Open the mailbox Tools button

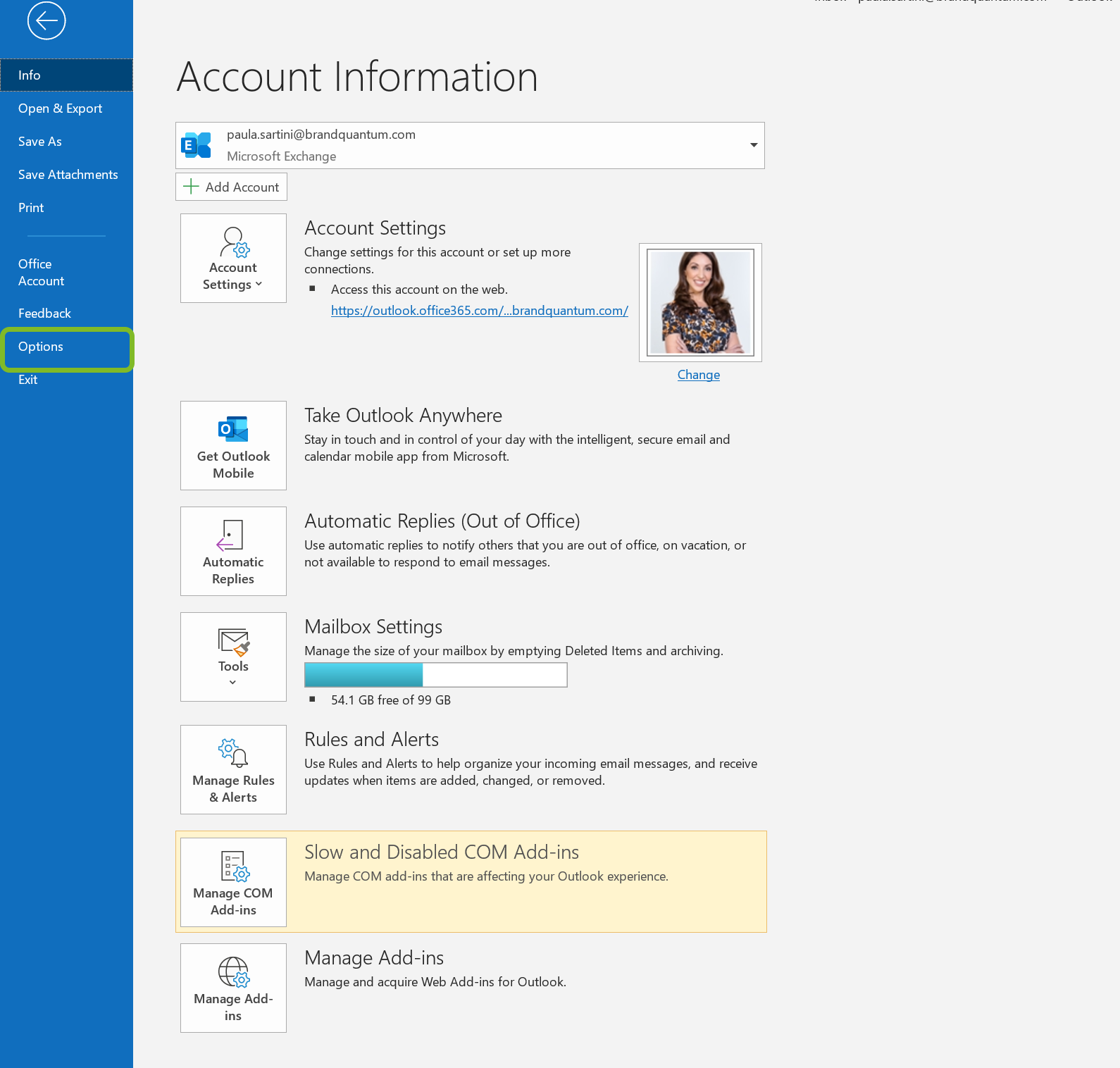(233, 657)
